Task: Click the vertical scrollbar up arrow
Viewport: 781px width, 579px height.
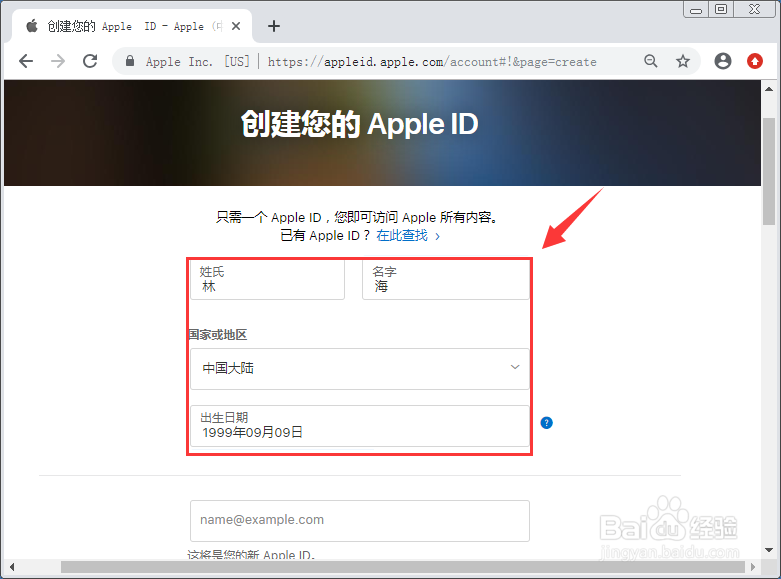Action: 769,89
